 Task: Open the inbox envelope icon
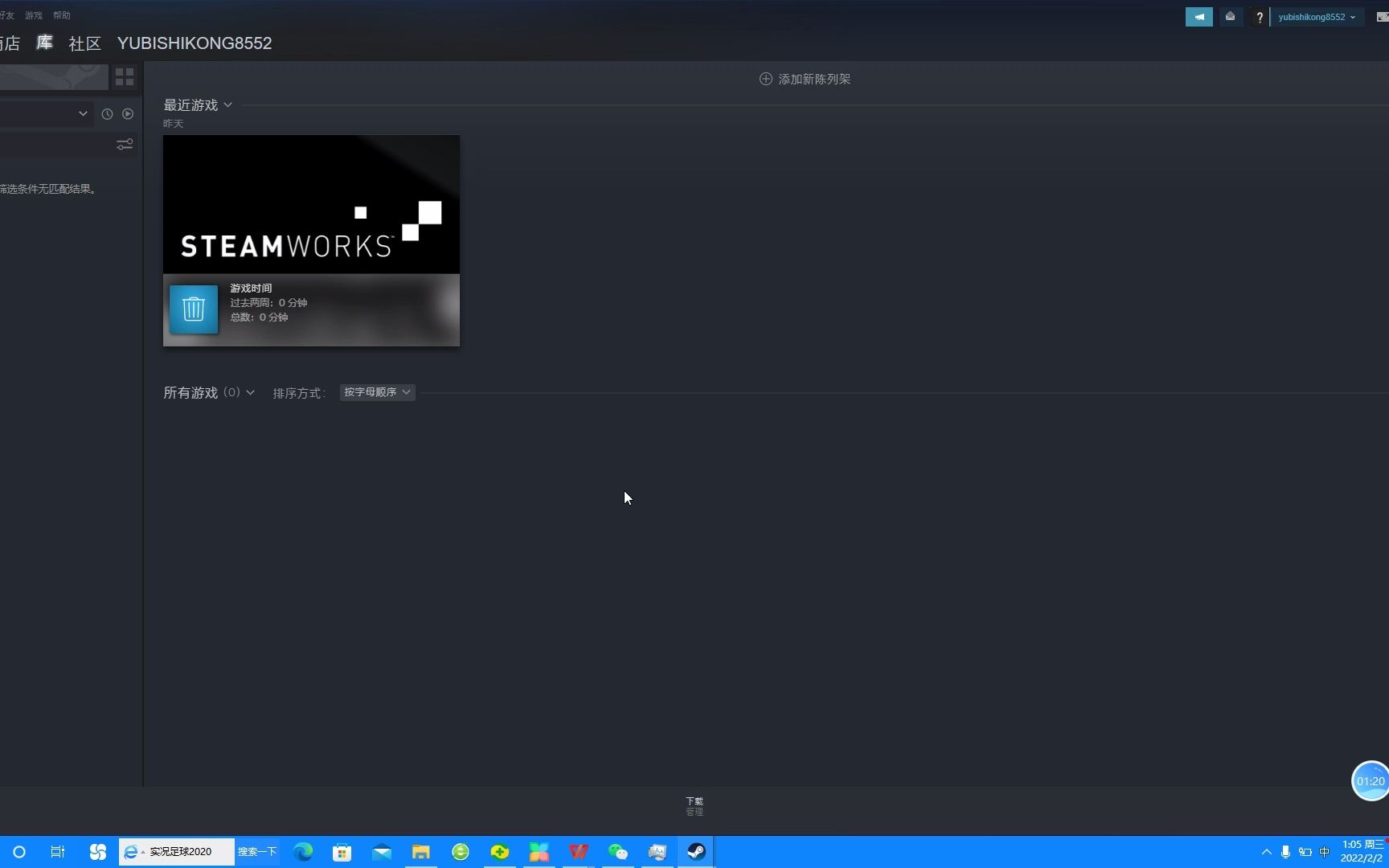pos(1230,17)
